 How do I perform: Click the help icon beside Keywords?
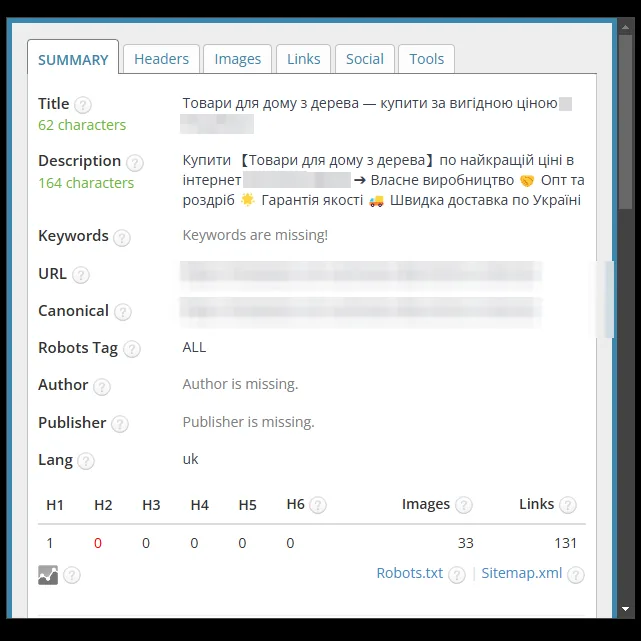pos(122,238)
